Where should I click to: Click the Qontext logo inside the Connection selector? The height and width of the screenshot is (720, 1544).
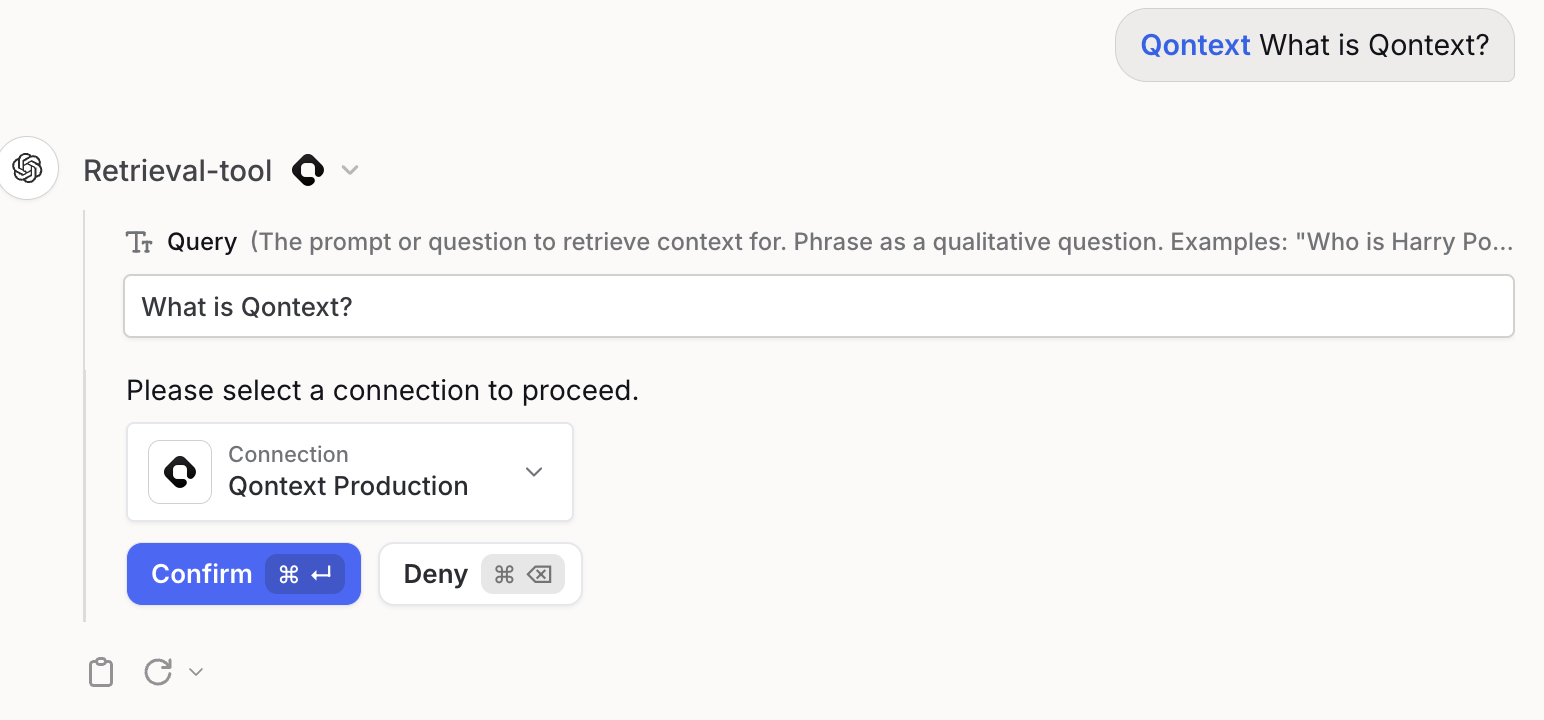179,471
